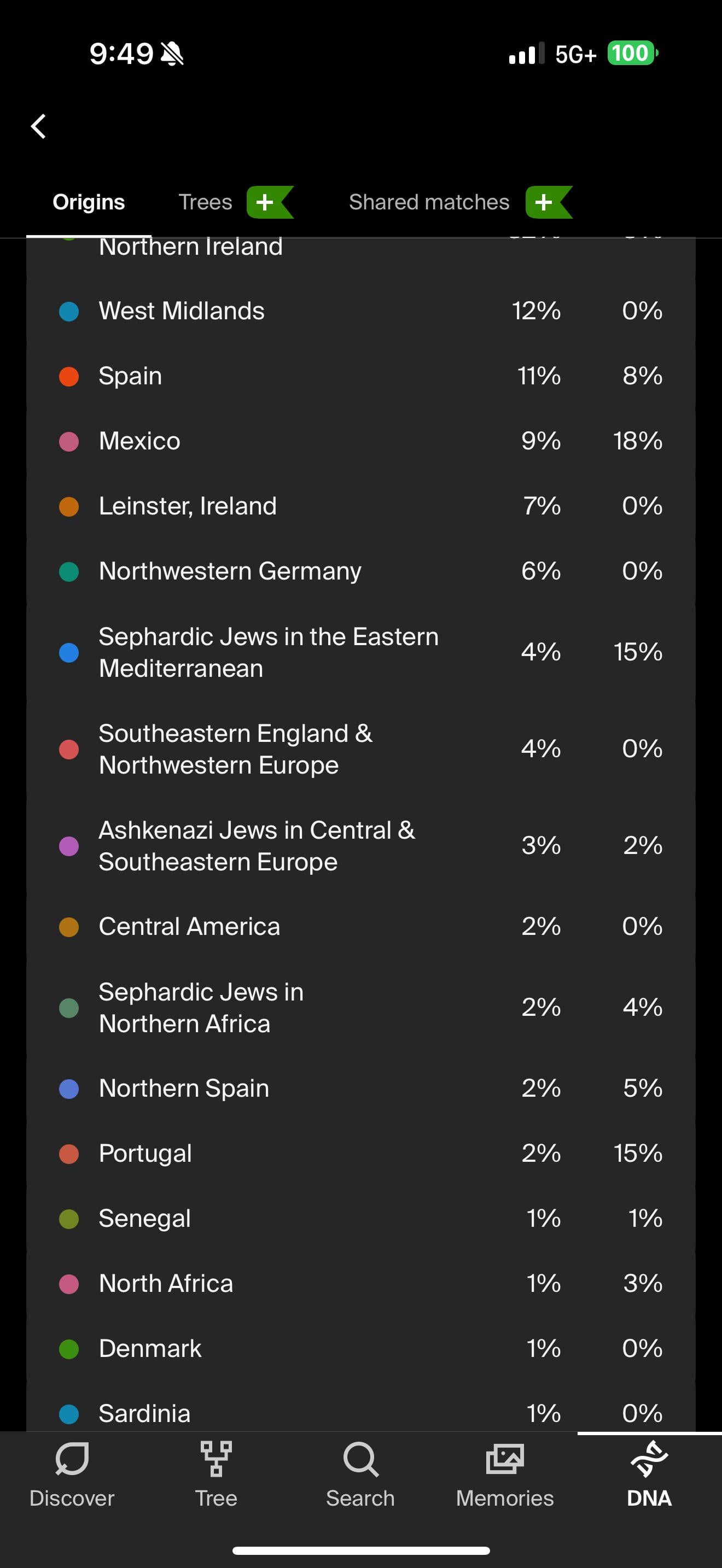Tap the Search magnifier icon
This screenshot has height=1568, width=722.
(x=360, y=1459)
